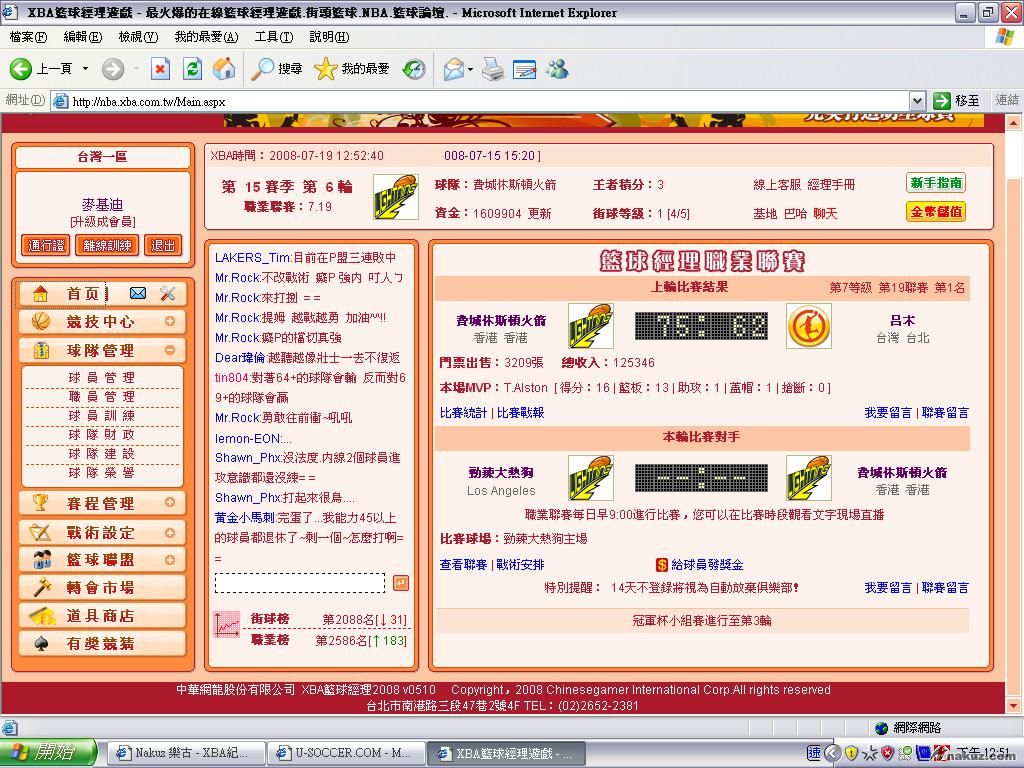Open the 我的最愛 menu
1024x768 pixels.
point(206,37)
